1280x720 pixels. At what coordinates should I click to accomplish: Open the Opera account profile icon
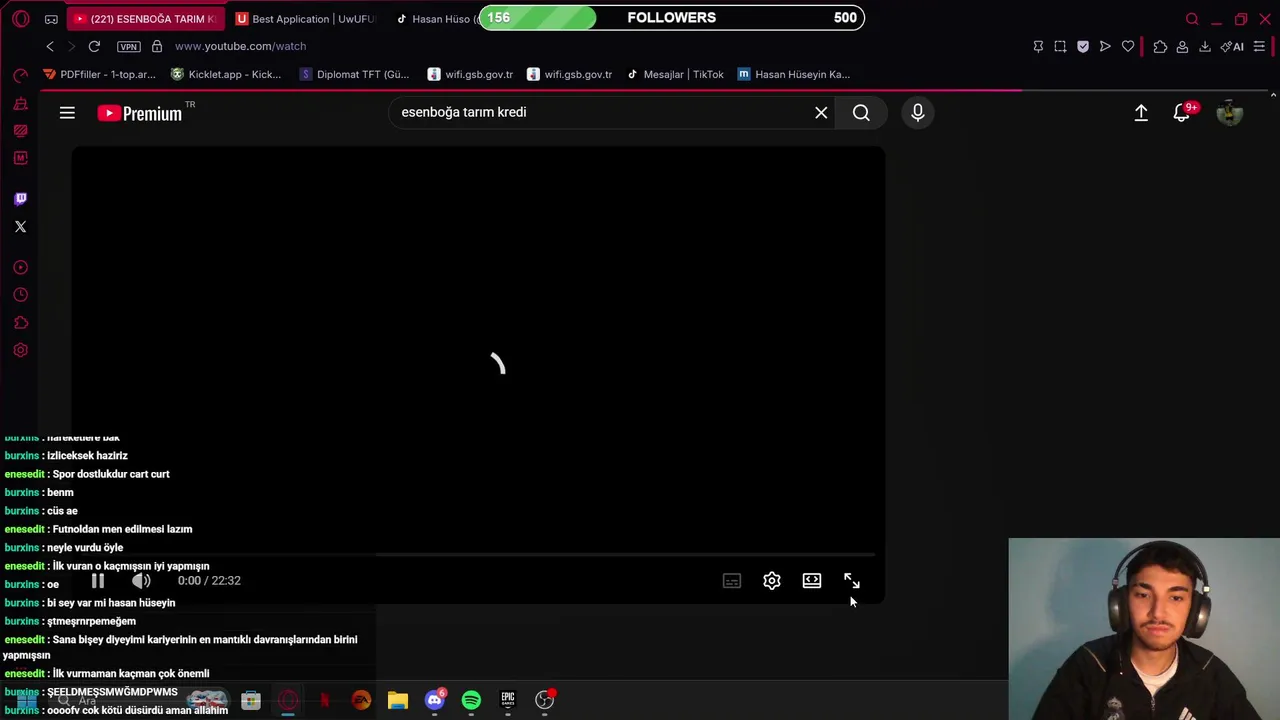1182,47
